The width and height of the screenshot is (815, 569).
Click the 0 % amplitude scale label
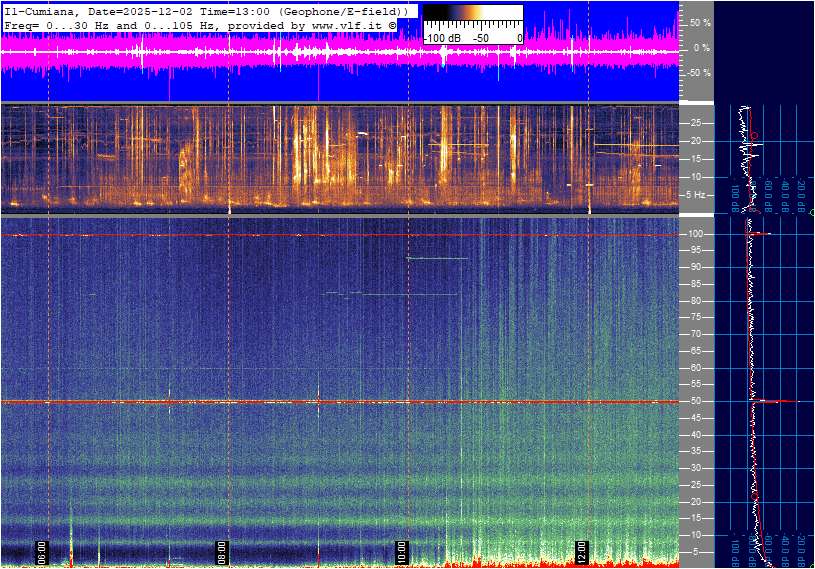point(702,47)
